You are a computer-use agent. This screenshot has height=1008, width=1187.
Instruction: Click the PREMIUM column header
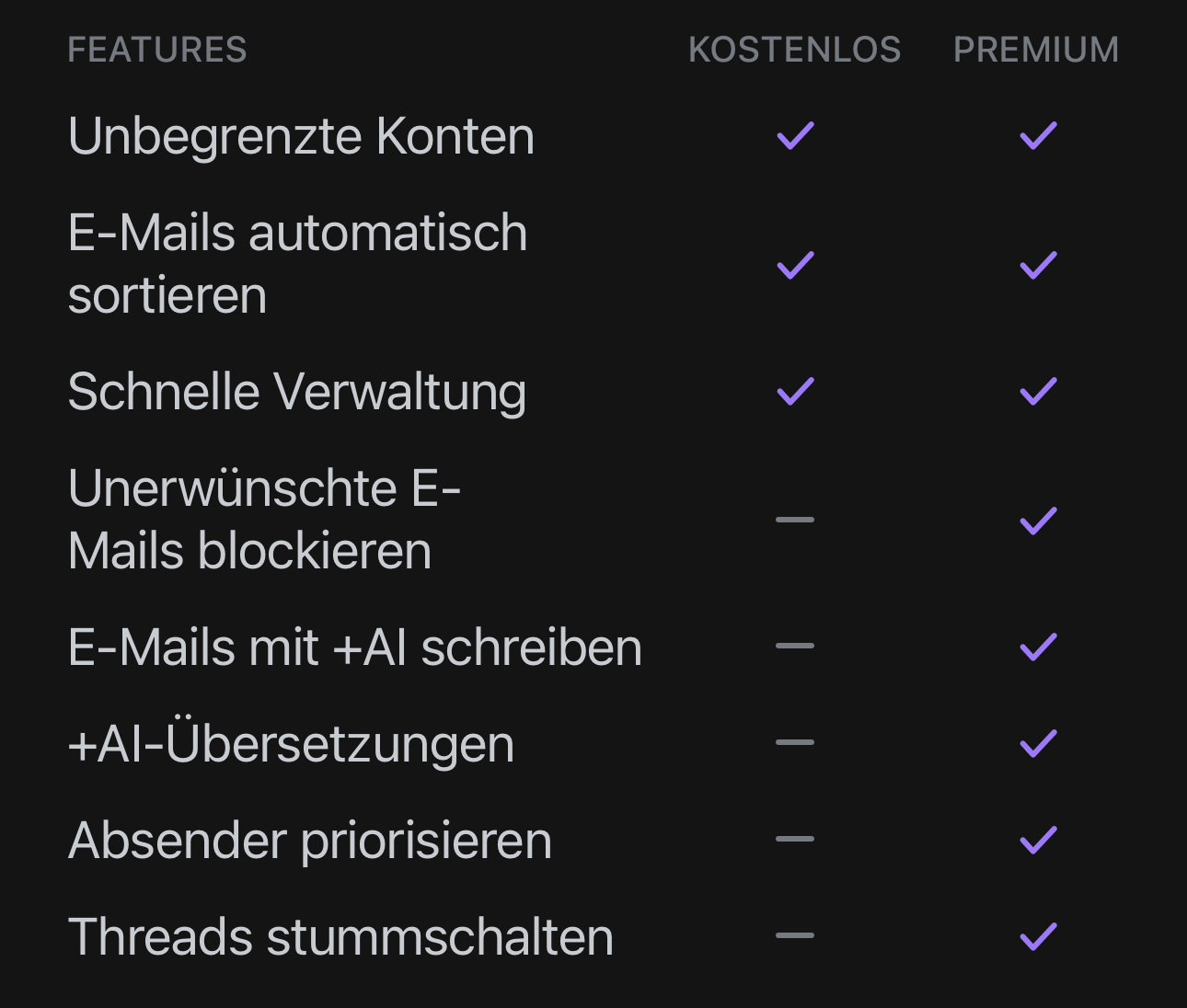click(1036, 50)
